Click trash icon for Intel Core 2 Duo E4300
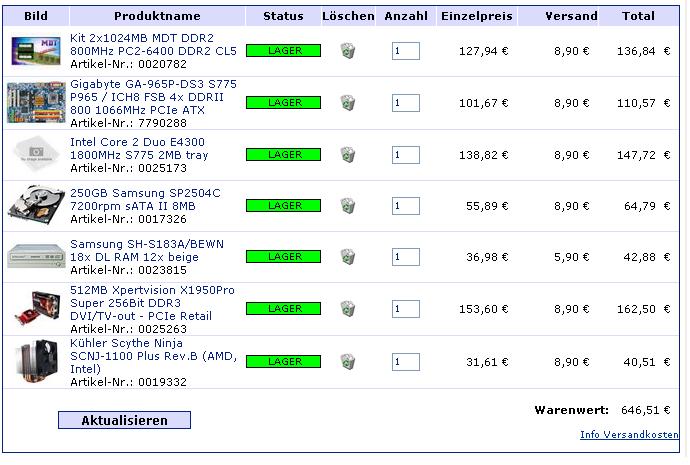The image size is (690, 465). [348, 155]
